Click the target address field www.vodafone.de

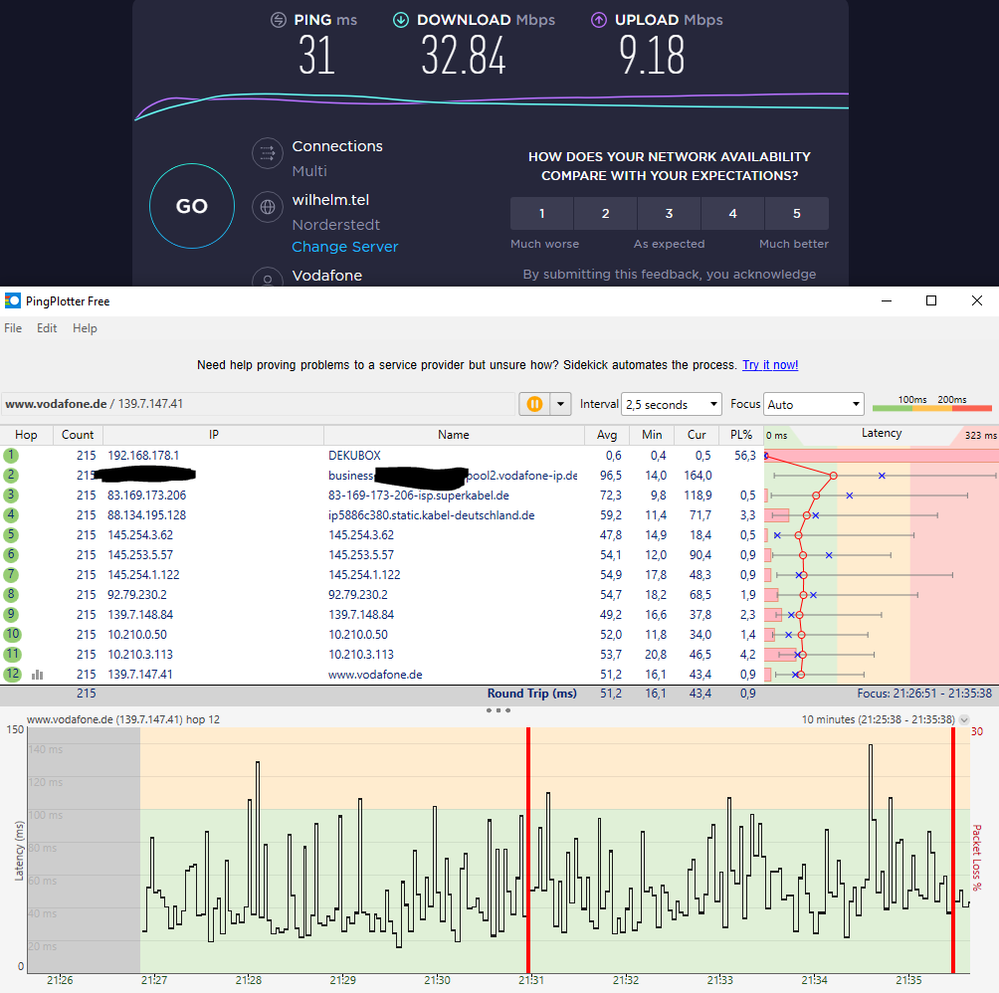click(257, 404)
